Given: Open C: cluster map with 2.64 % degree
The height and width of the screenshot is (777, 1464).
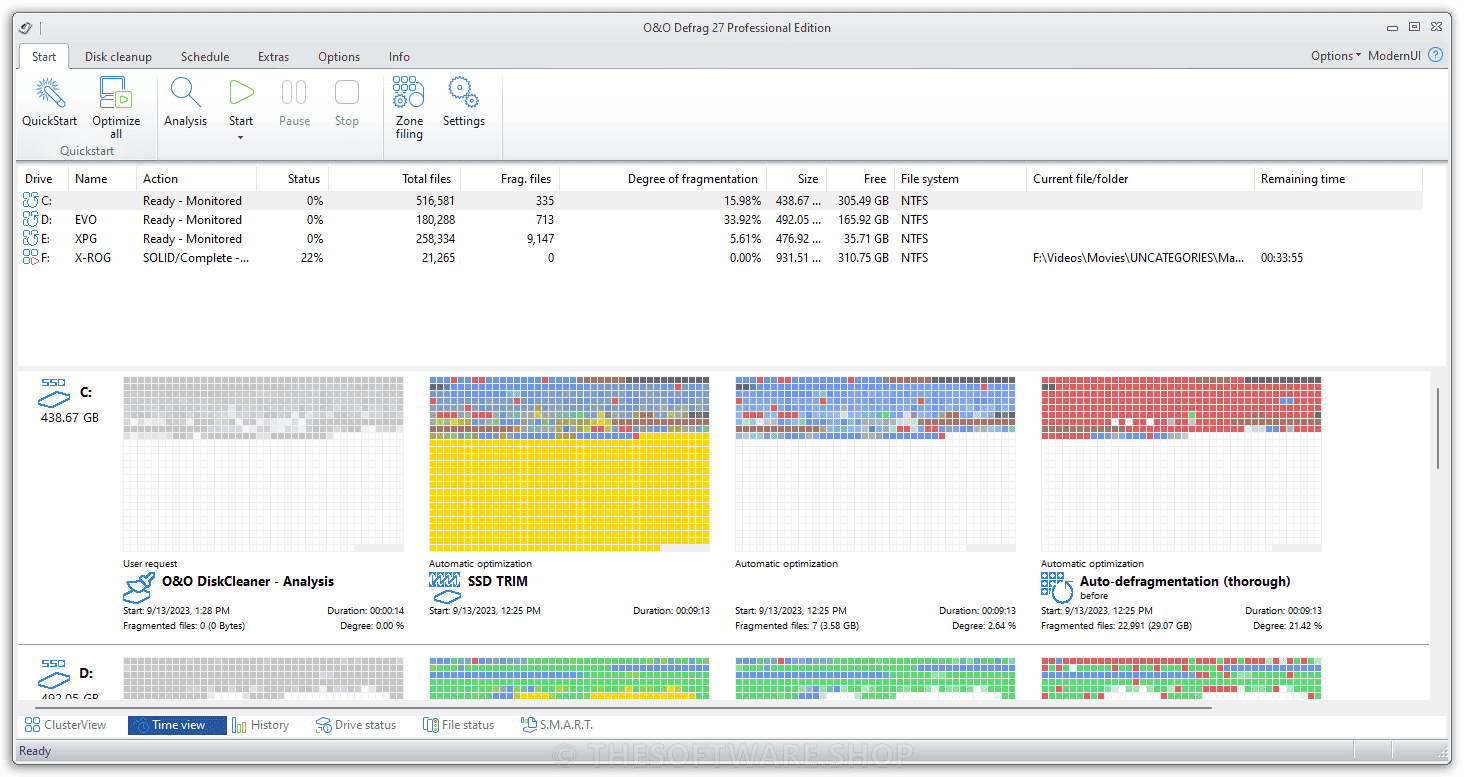Looking at the screenshot, I should tap(875, 464).
